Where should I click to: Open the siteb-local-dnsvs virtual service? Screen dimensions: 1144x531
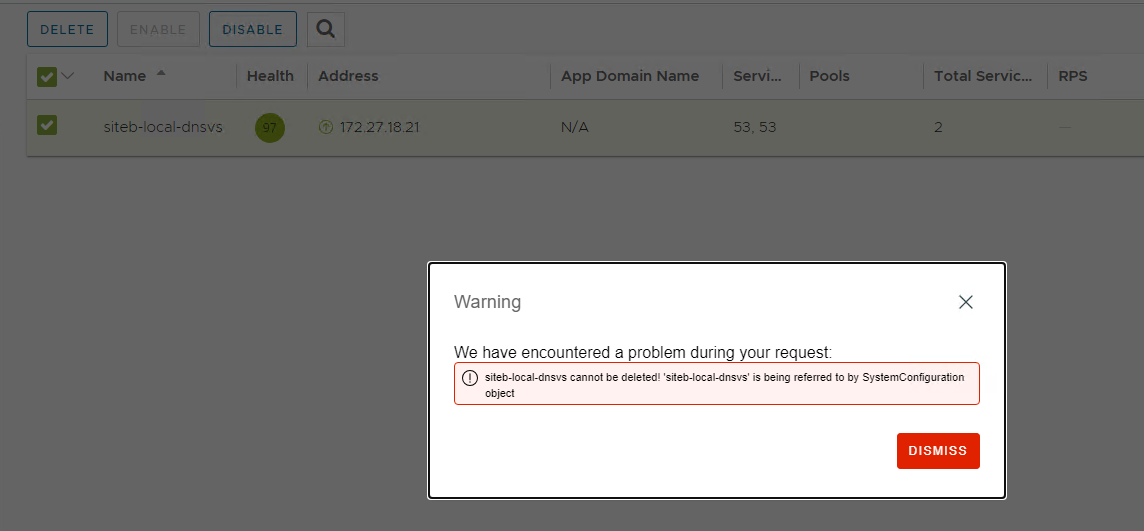tap(162, 127)
